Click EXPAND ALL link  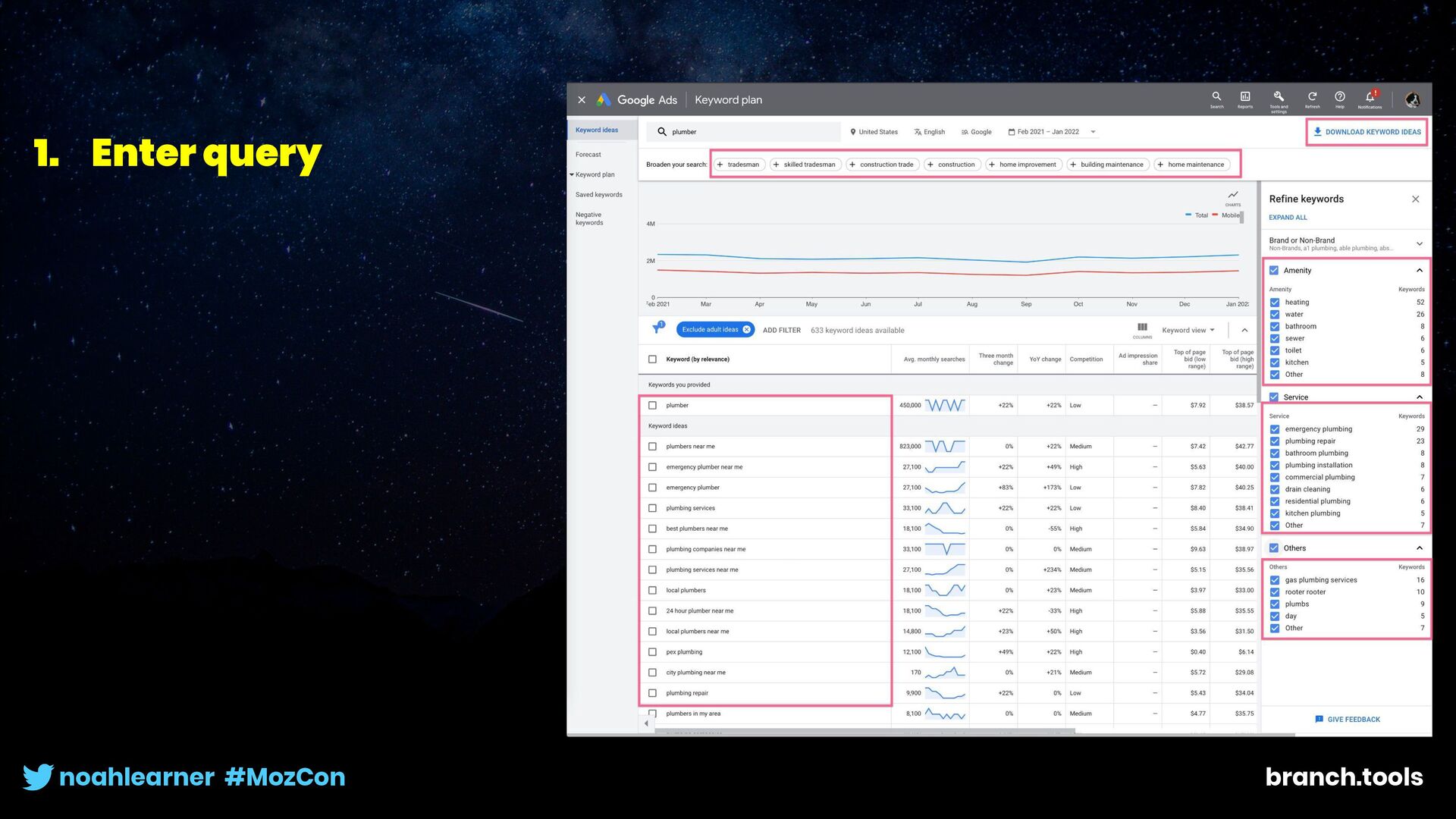(x=1288, y=218)
